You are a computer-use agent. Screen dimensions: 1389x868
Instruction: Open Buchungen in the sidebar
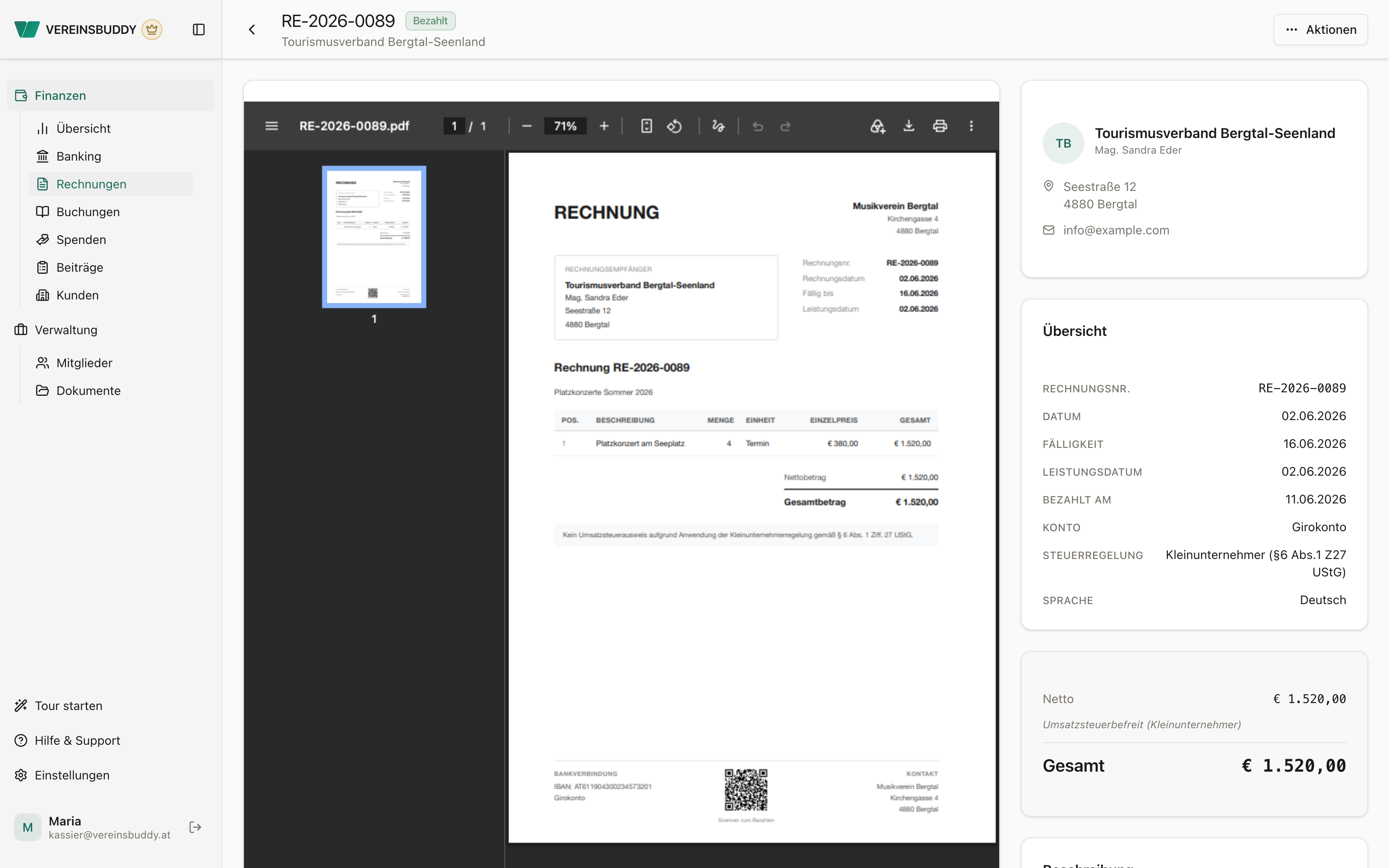(x=111, y=212)
